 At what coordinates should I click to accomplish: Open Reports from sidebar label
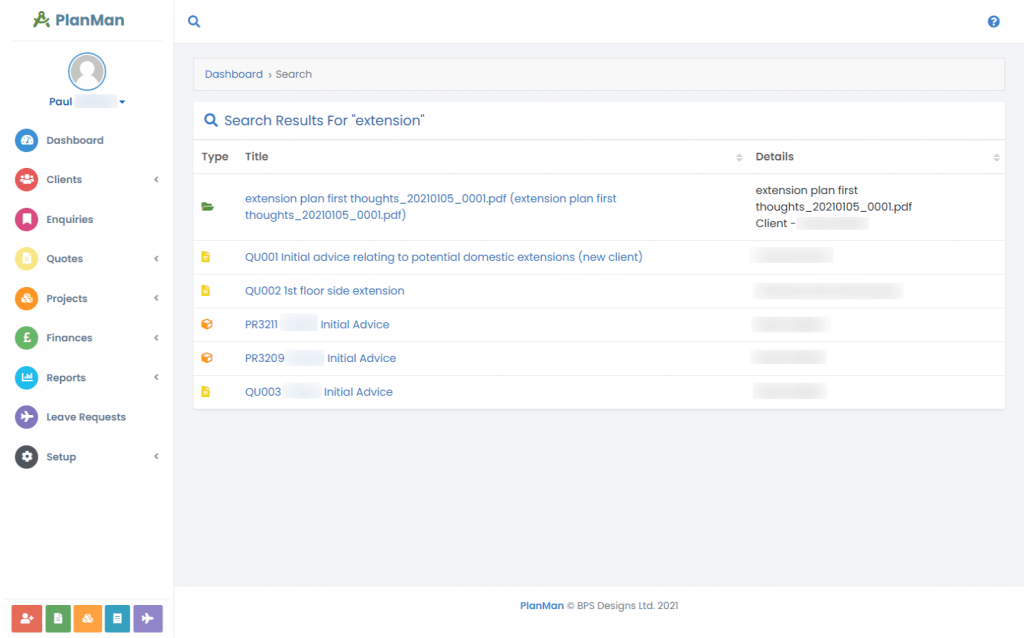[66, 377]
